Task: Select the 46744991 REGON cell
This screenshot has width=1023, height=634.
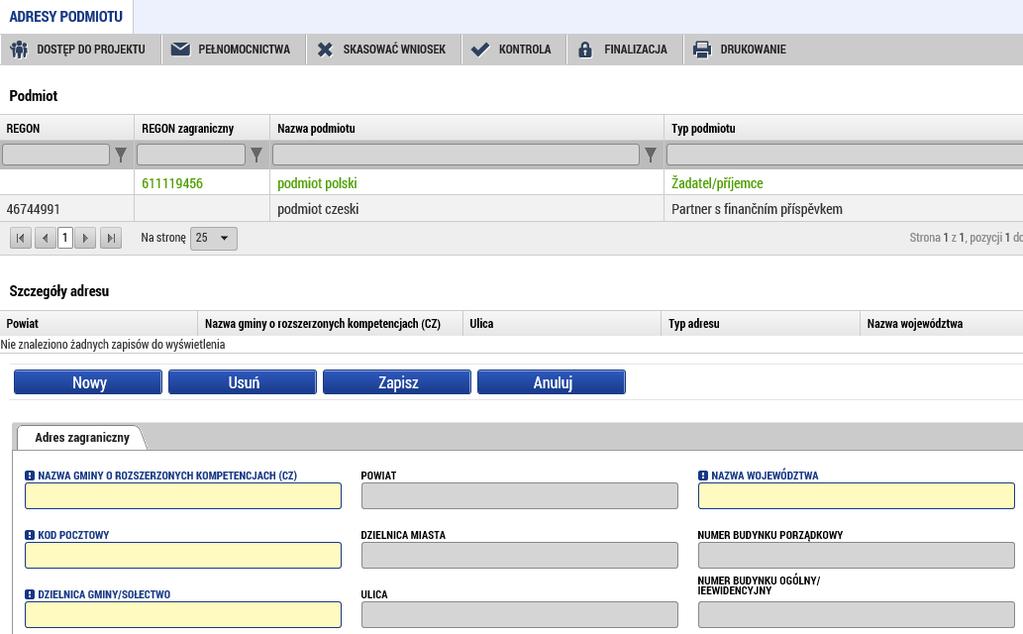Action: coord(67,209)
